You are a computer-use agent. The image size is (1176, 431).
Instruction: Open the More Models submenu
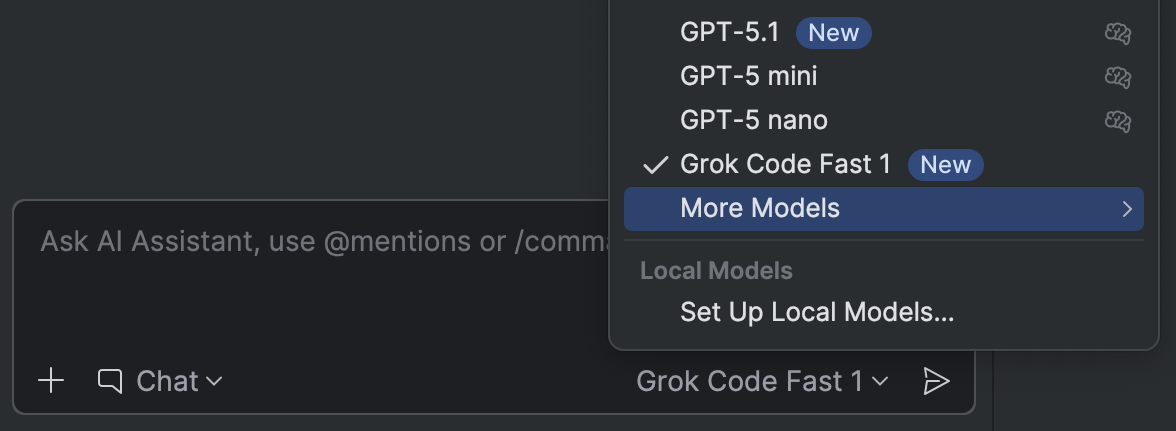tap(760, 208)
